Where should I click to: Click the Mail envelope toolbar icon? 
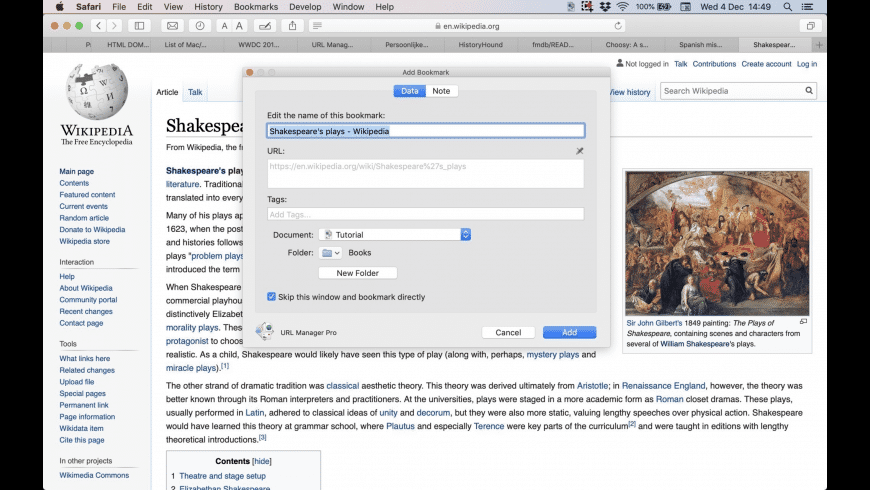173,26
